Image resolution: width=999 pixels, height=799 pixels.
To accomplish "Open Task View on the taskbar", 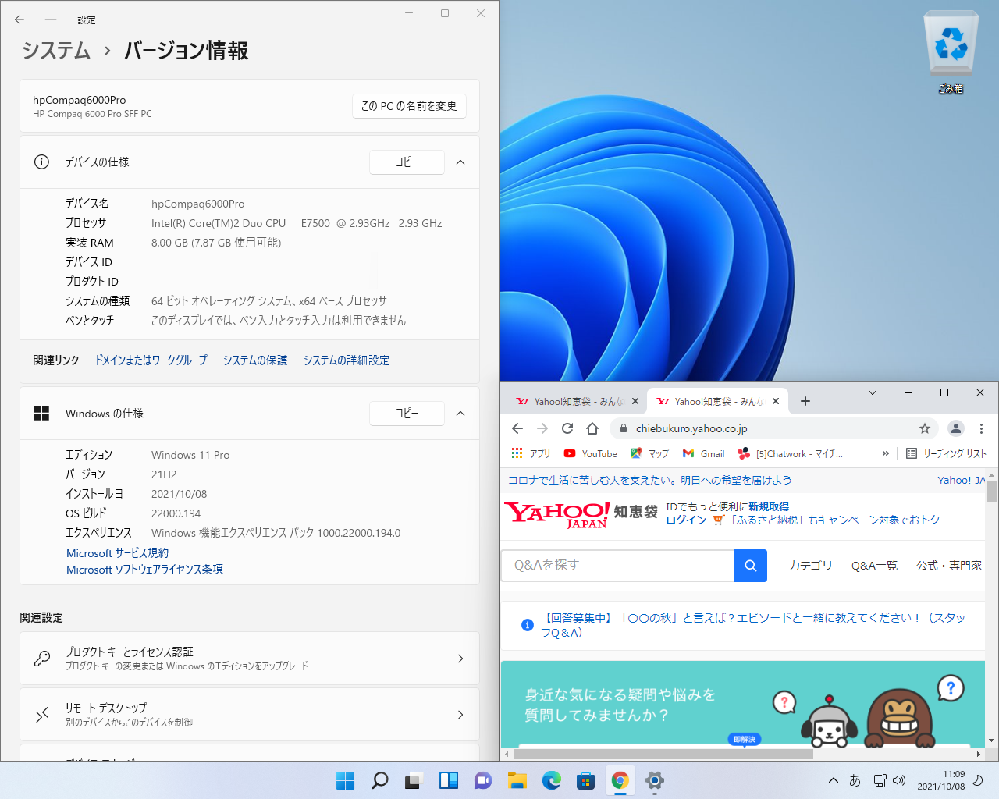I will (x=414, y=781).
